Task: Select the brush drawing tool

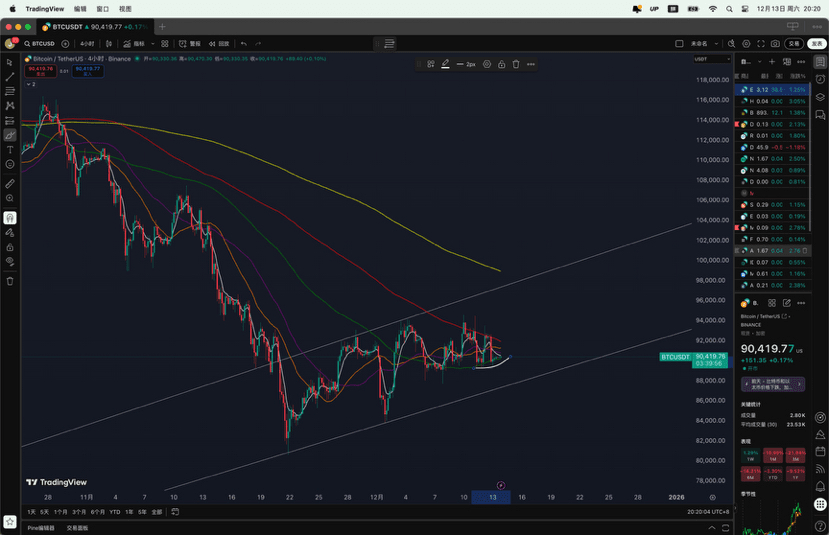Action: 10,135
